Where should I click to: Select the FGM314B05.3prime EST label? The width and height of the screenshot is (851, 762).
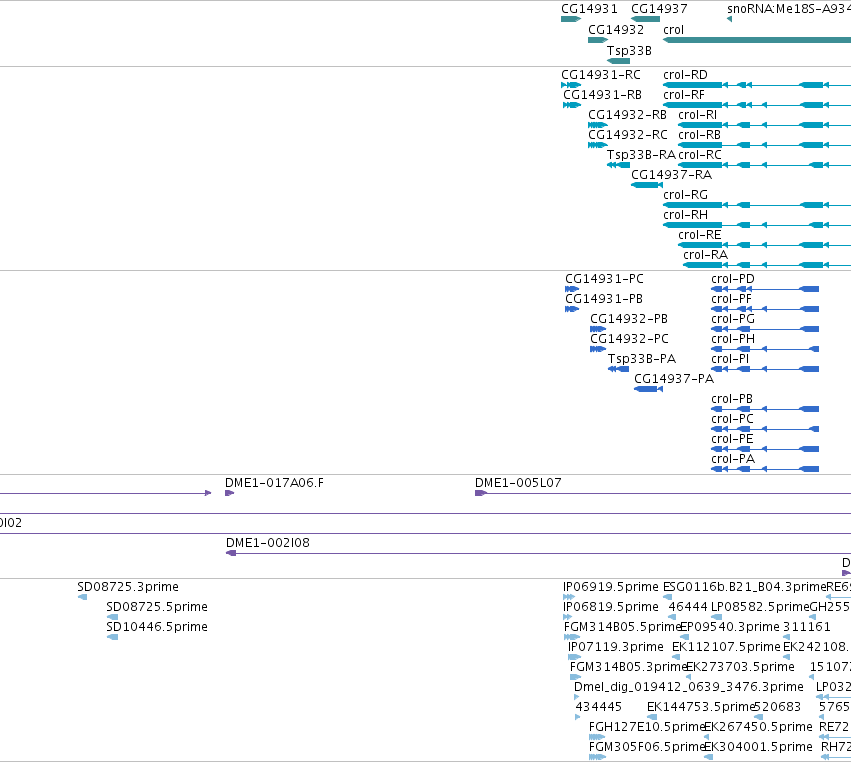[x=628, y=667]
